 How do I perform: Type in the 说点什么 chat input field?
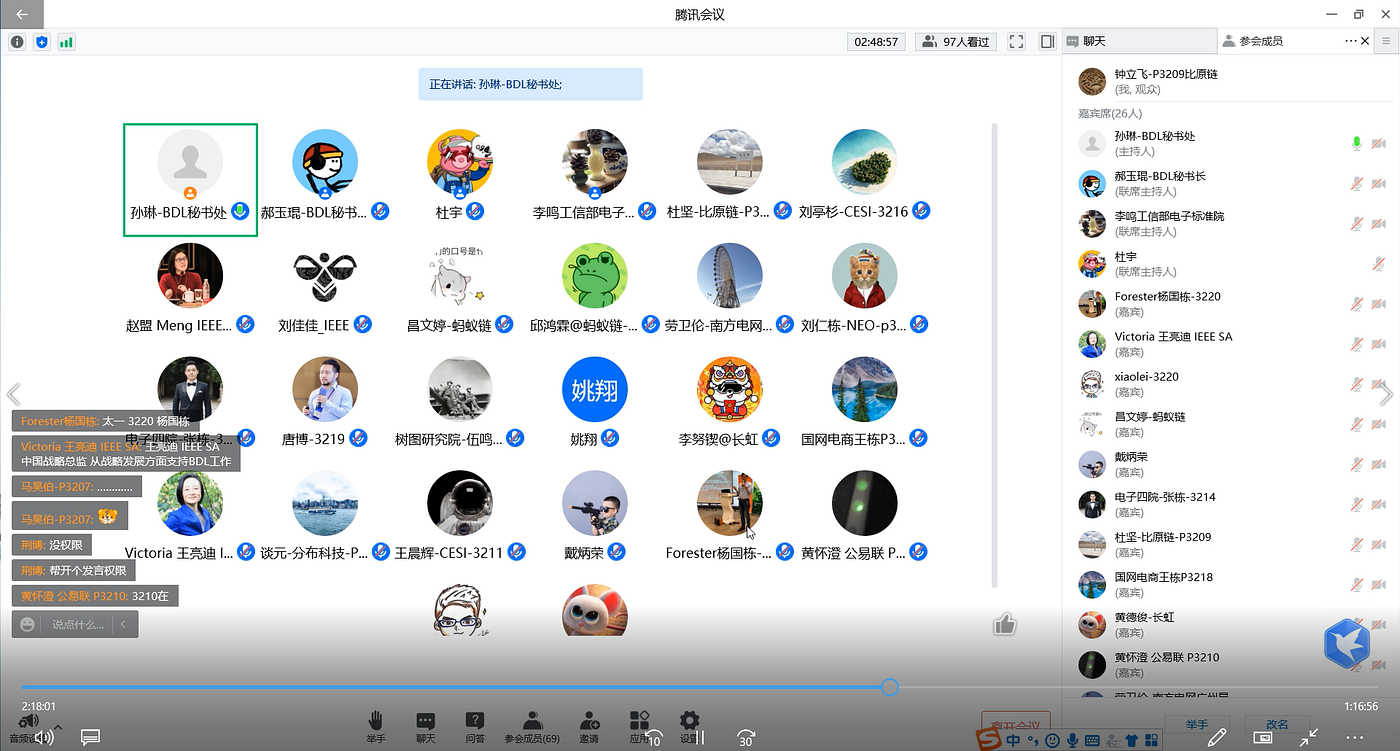(77, 624)
